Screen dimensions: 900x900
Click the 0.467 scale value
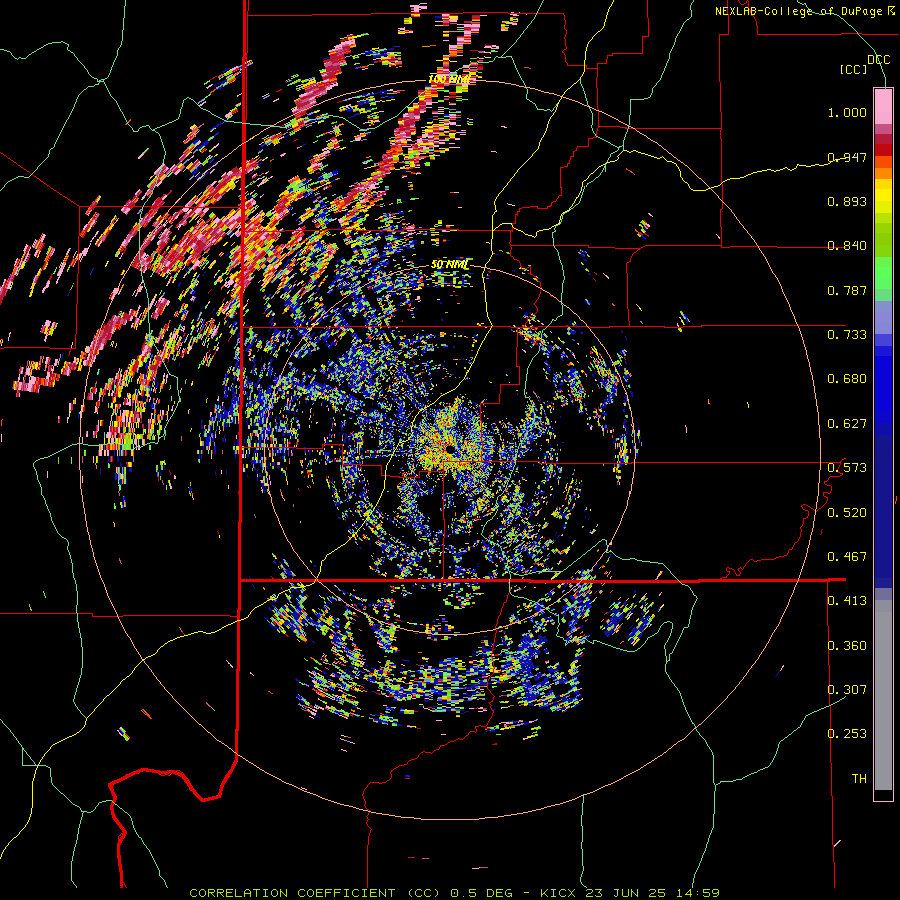click(847, 557)
